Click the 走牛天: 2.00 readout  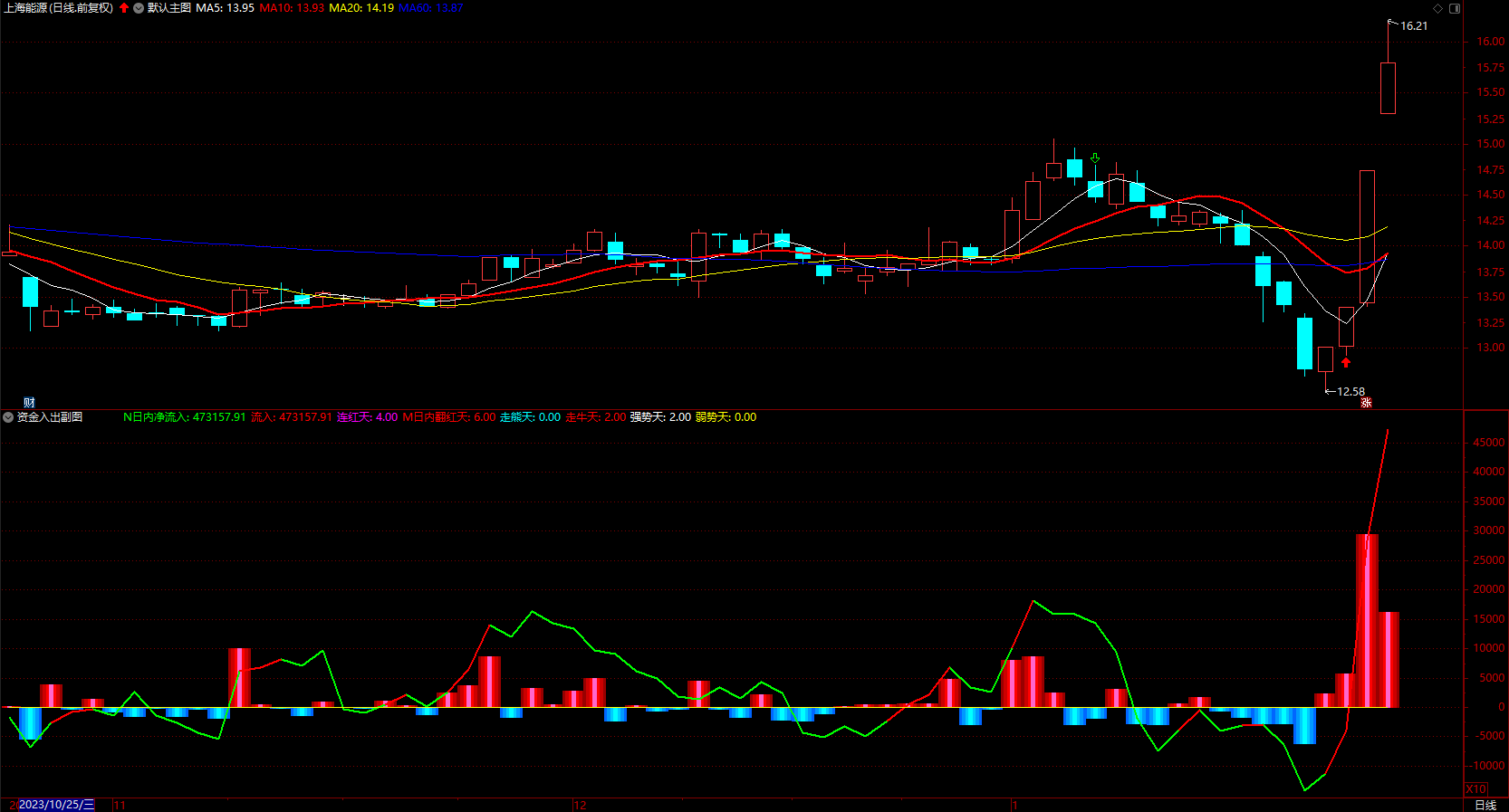(x=596, y=417)
